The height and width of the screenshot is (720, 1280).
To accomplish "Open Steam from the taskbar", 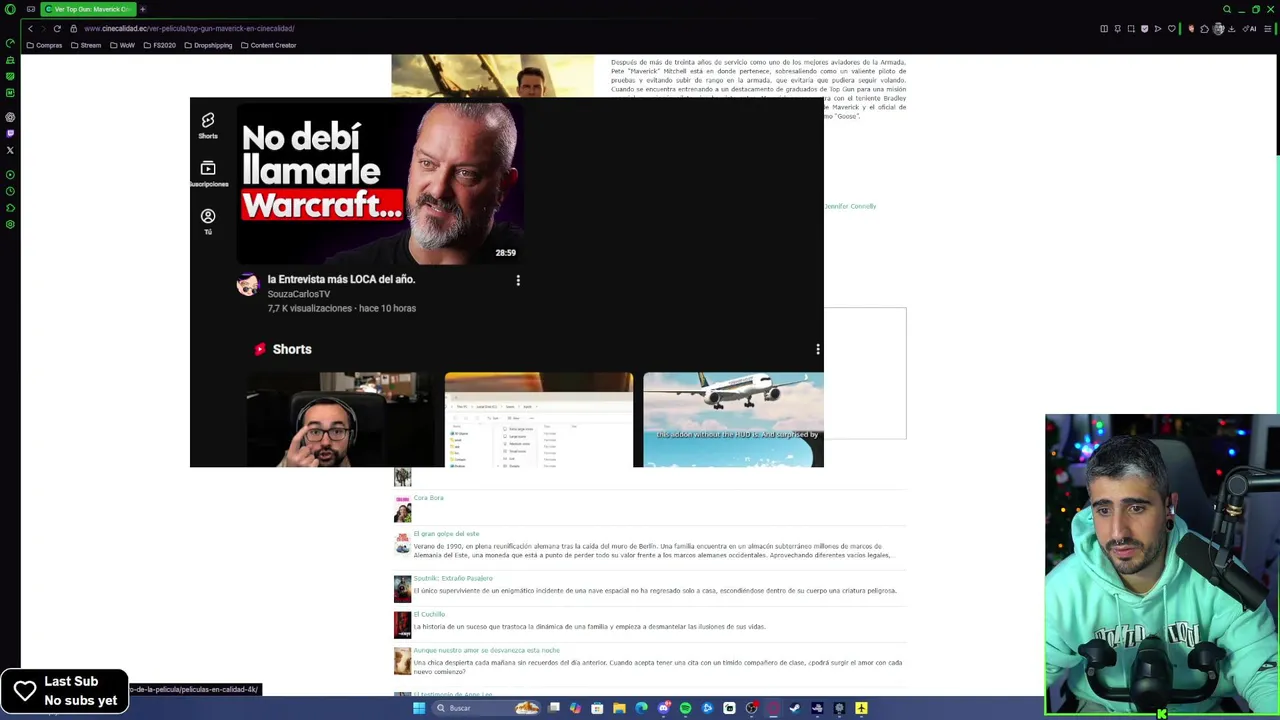I will [x=794, y=708].
